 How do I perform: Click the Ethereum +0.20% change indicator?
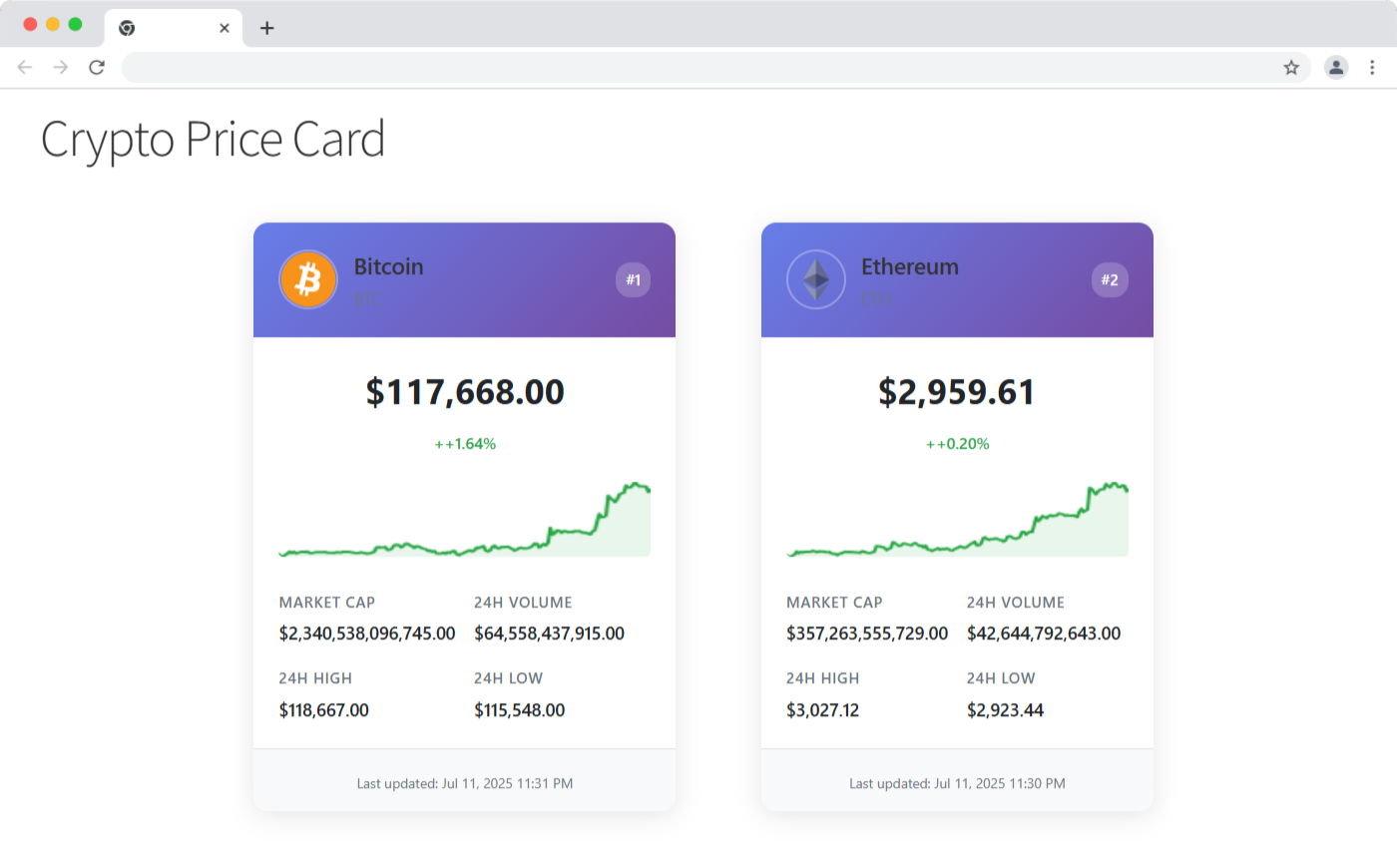coord(958,444)
